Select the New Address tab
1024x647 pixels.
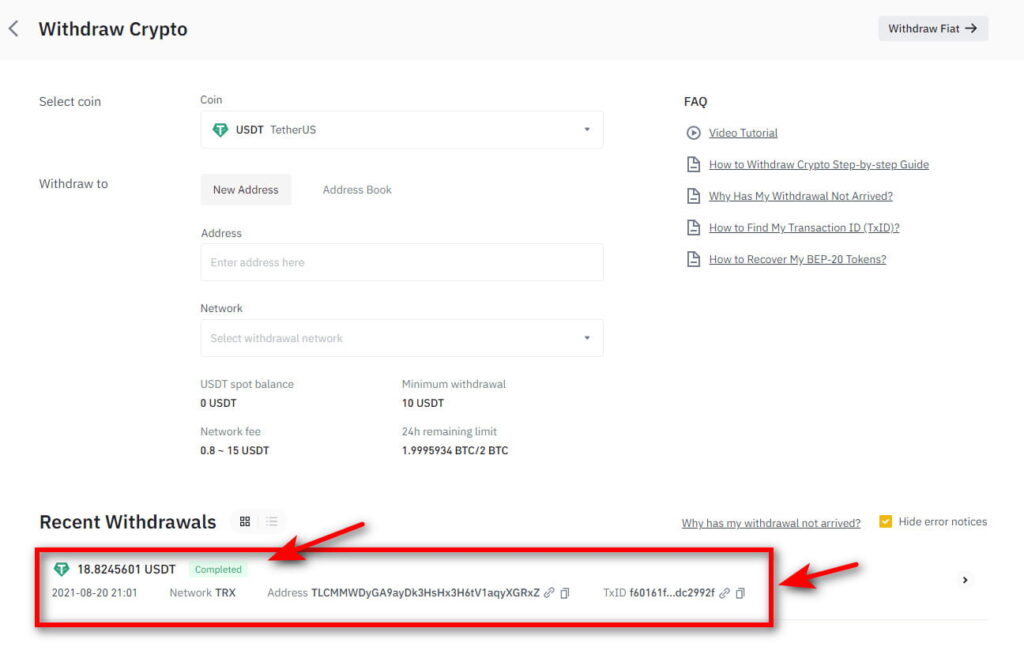coord(246,190)
